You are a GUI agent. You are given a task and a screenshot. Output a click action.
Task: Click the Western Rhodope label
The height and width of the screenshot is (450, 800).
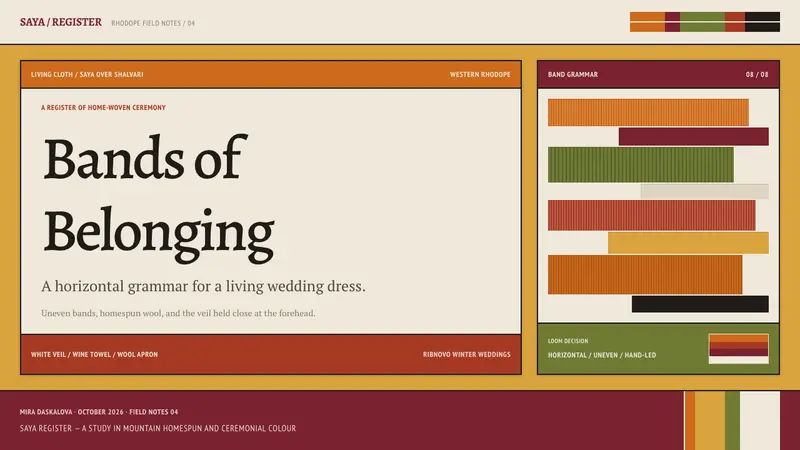click(x=480, y=74)
